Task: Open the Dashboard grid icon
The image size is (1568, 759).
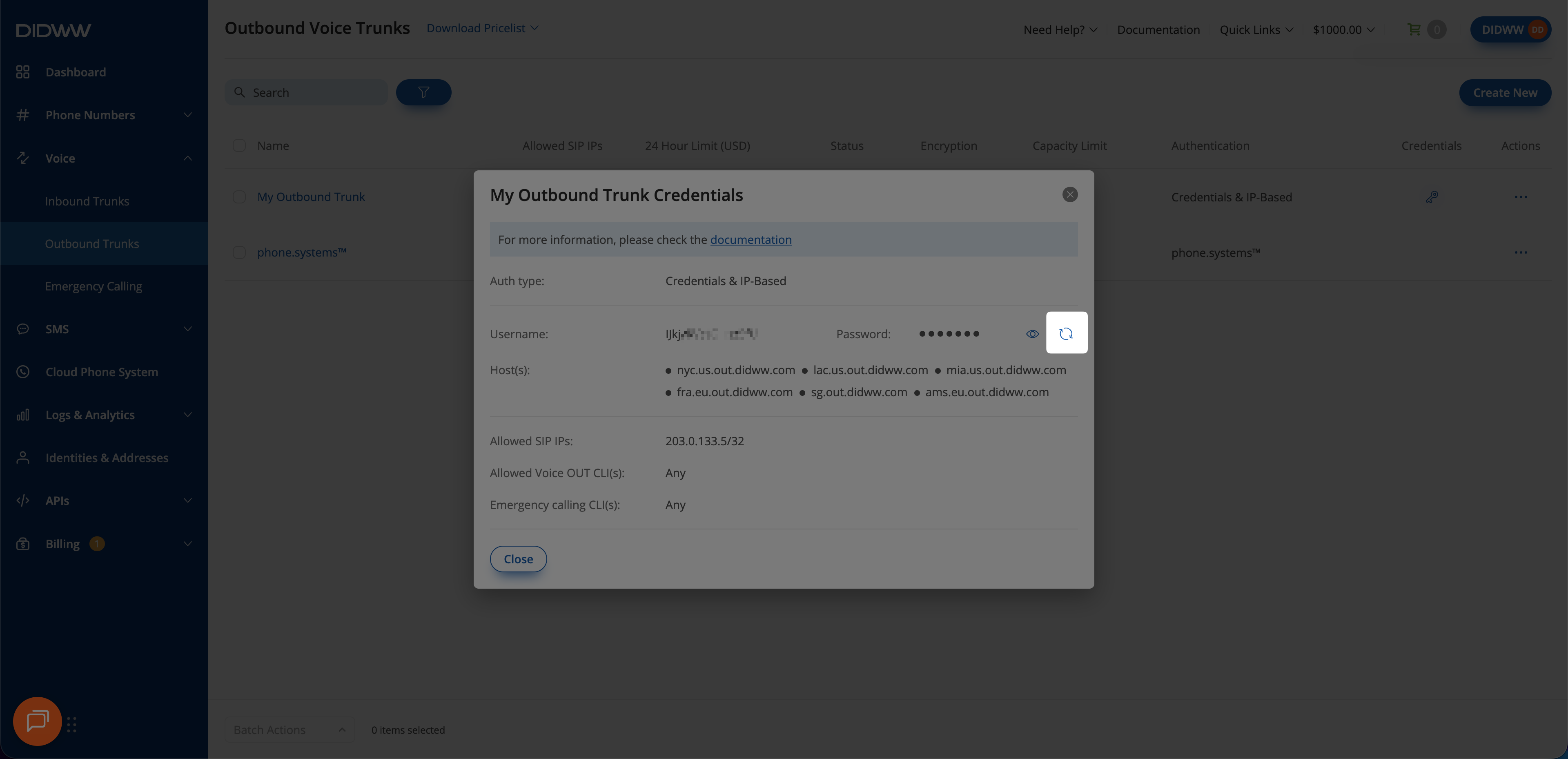Action: coord(22,72)
